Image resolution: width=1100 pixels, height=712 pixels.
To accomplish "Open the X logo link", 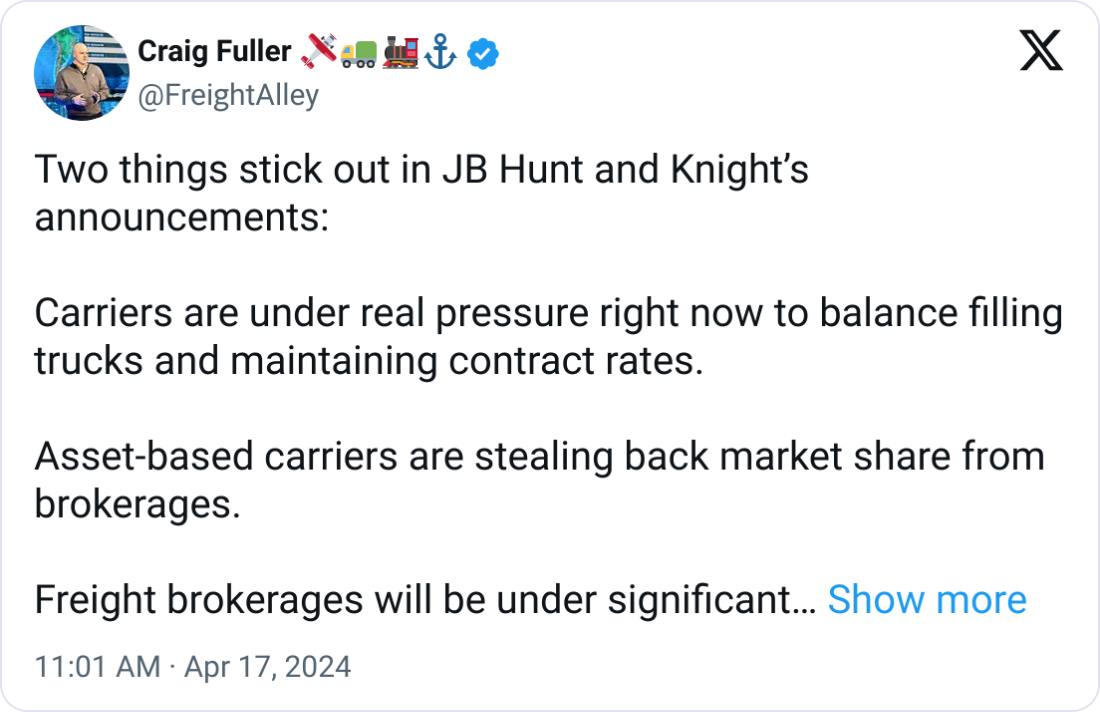I will coord(1041,51).
